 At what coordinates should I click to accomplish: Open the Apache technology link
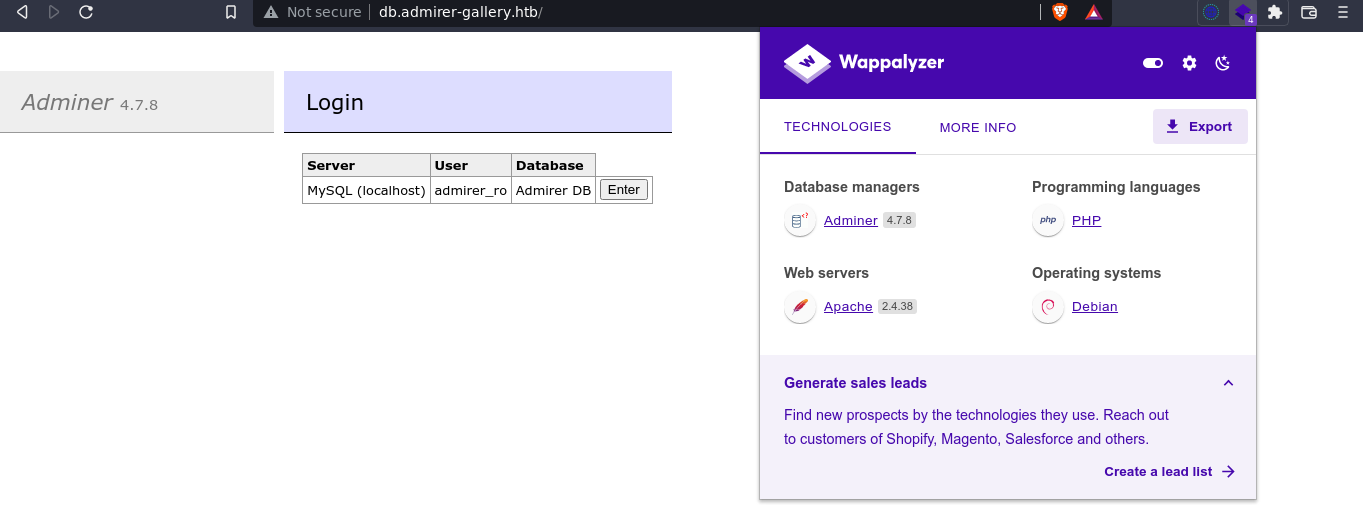tap(848, 307)
